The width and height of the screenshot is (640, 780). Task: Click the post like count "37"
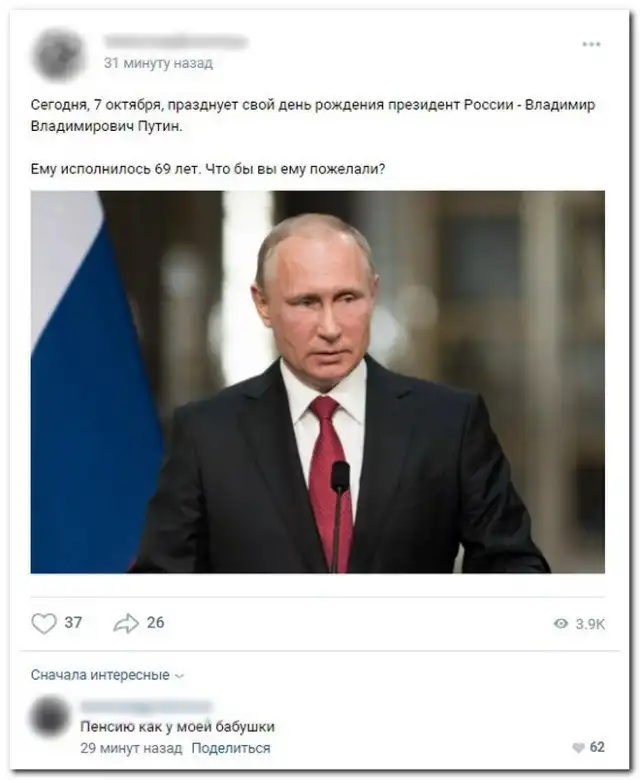pyautogui.click(x=73, y=623)
